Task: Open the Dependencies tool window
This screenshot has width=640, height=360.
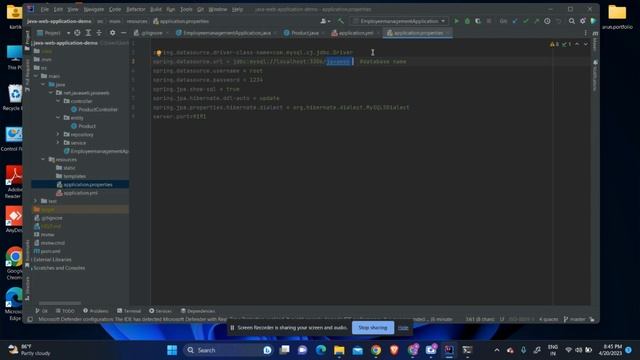Action: click(x=198, y=311)
